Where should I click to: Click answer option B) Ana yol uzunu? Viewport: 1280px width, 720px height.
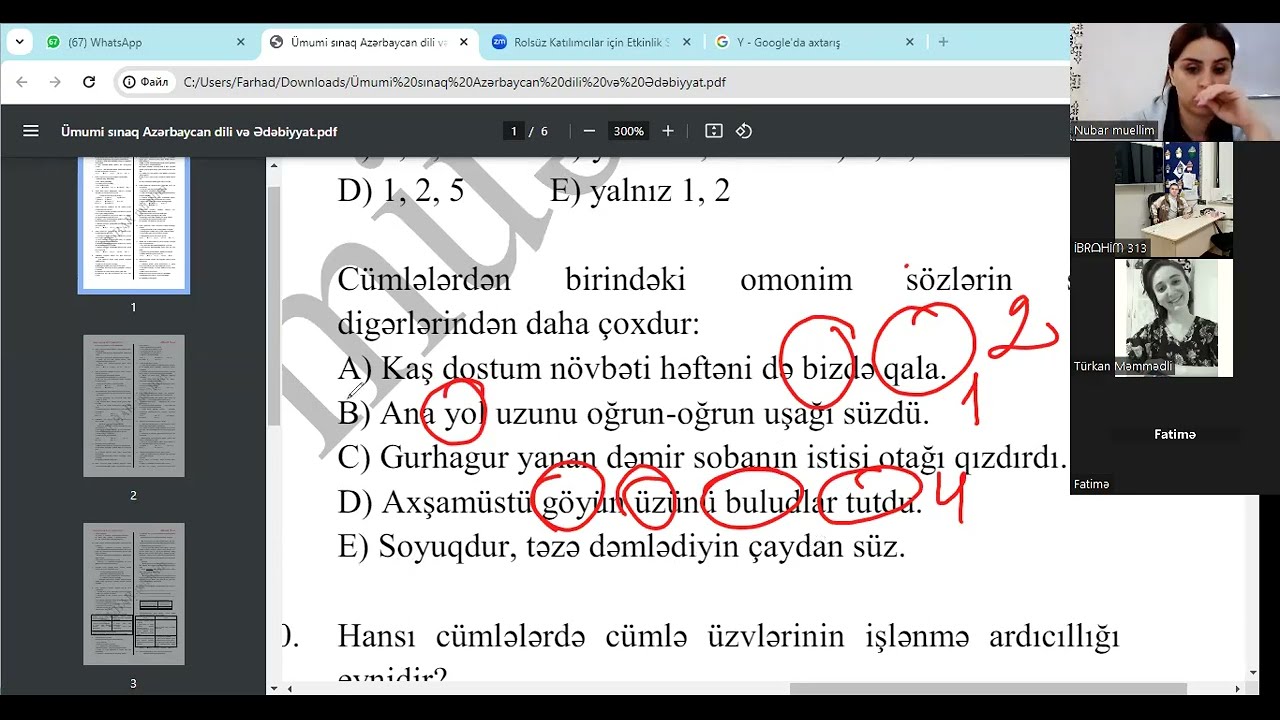pyautogui.click(x=634, y=413)
